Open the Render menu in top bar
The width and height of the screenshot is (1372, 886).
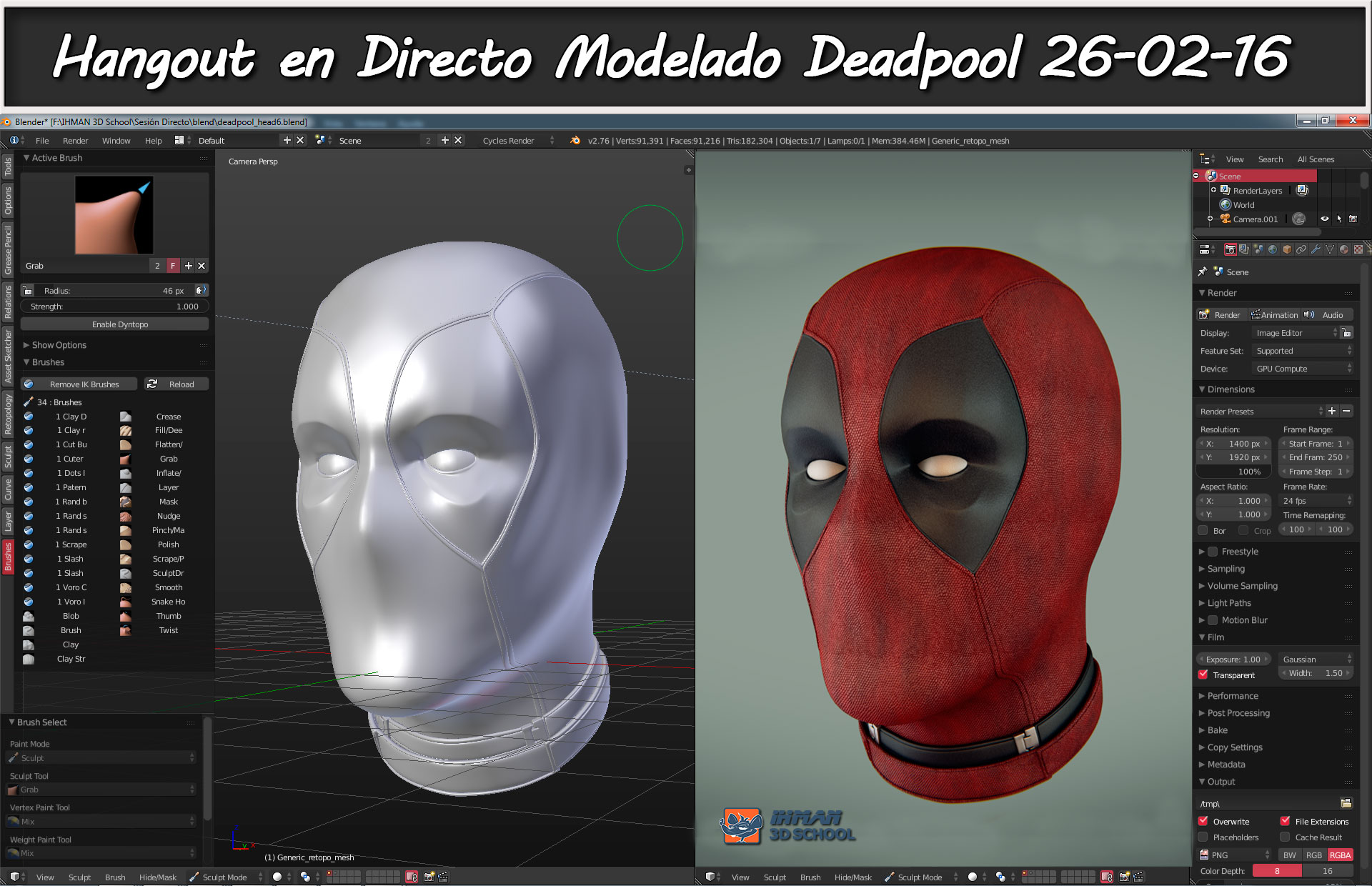(75, 141)
